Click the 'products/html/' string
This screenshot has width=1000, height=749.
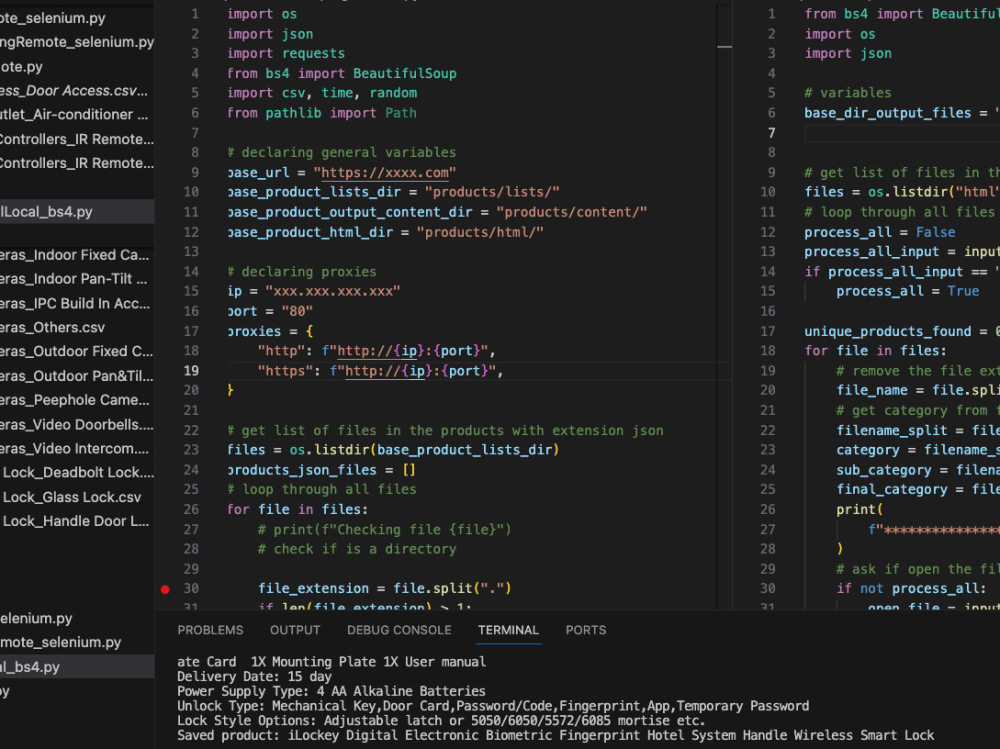pyautogui.click(x=480, y=232)
